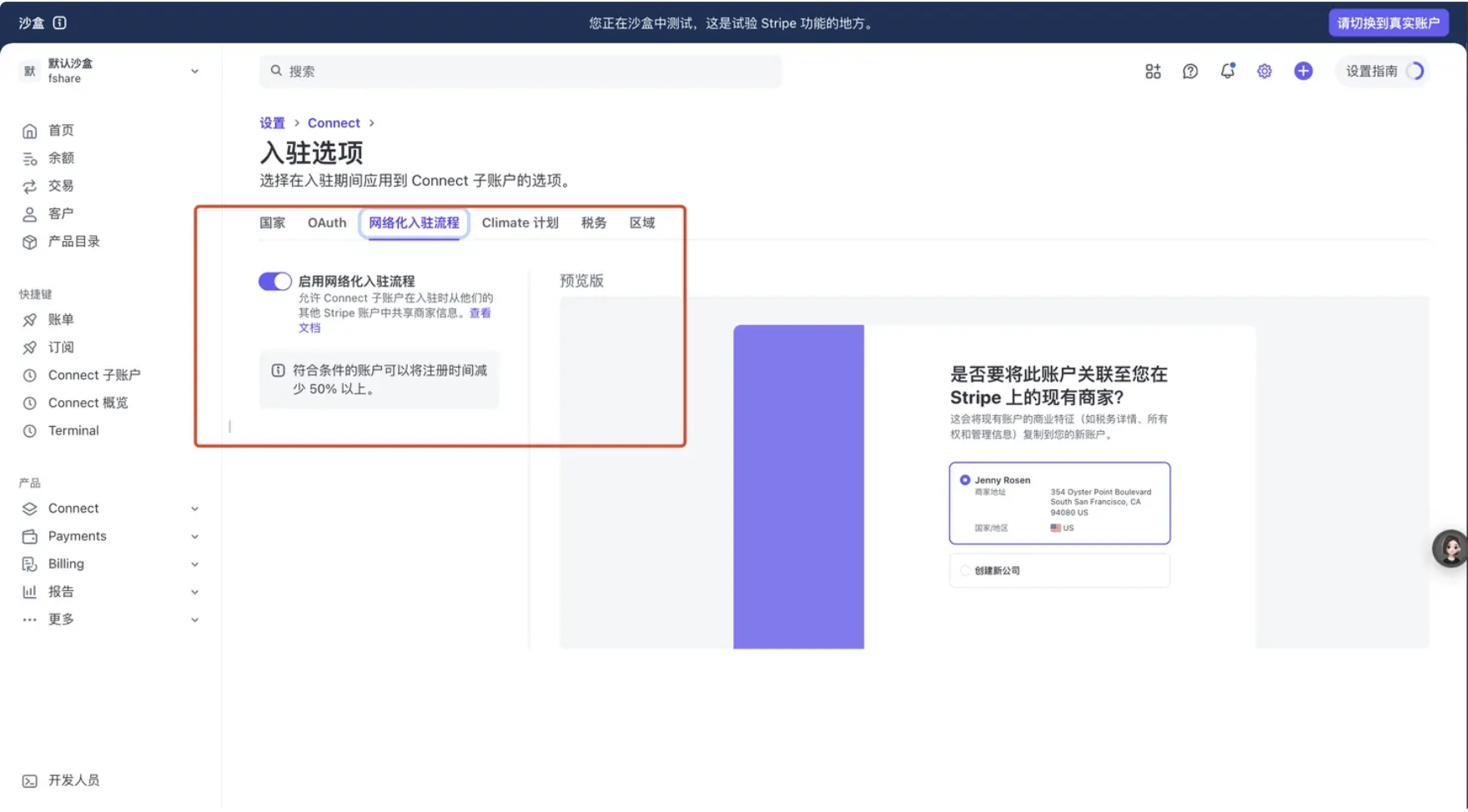Switch to the Climate 计划 tab
Image resolution: width=1468 pixels, height=812 pixels.
point(520,223)
